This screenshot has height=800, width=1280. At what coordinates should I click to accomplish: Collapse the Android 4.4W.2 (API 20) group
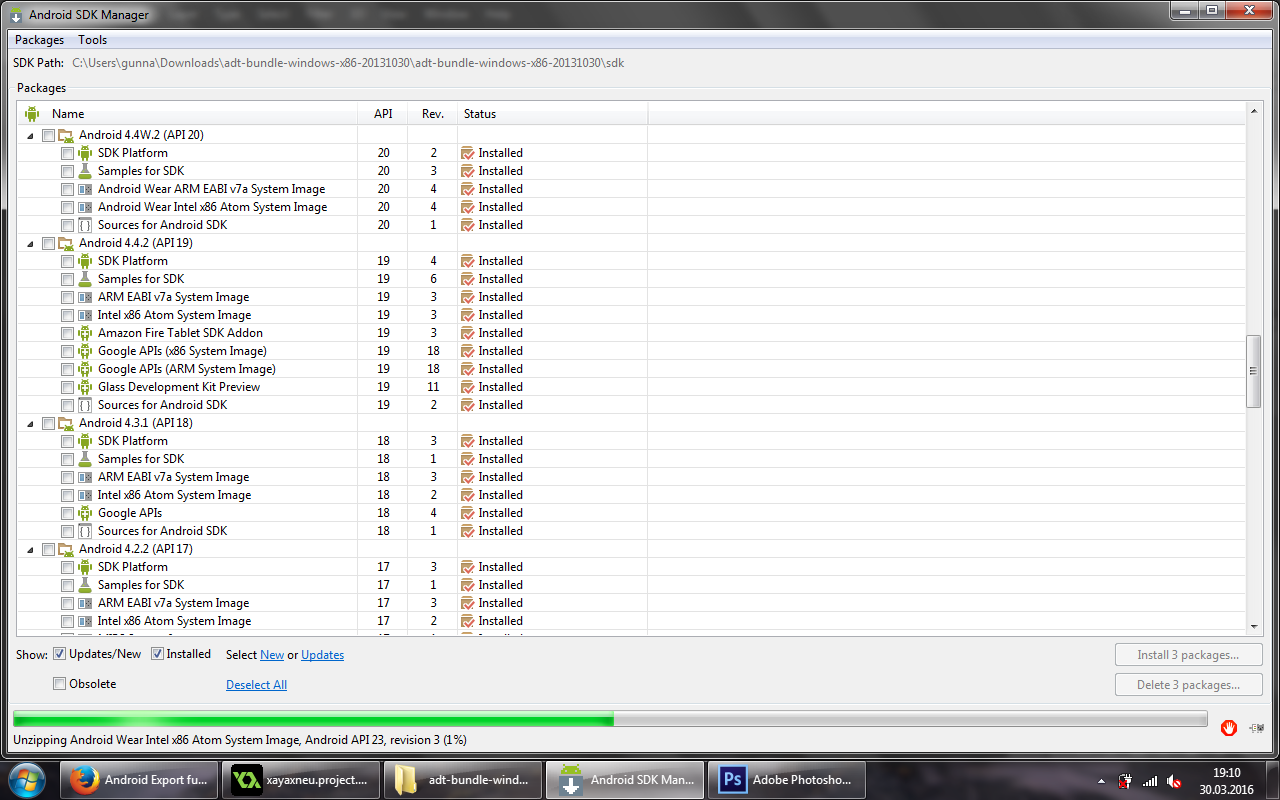point(30,135)
